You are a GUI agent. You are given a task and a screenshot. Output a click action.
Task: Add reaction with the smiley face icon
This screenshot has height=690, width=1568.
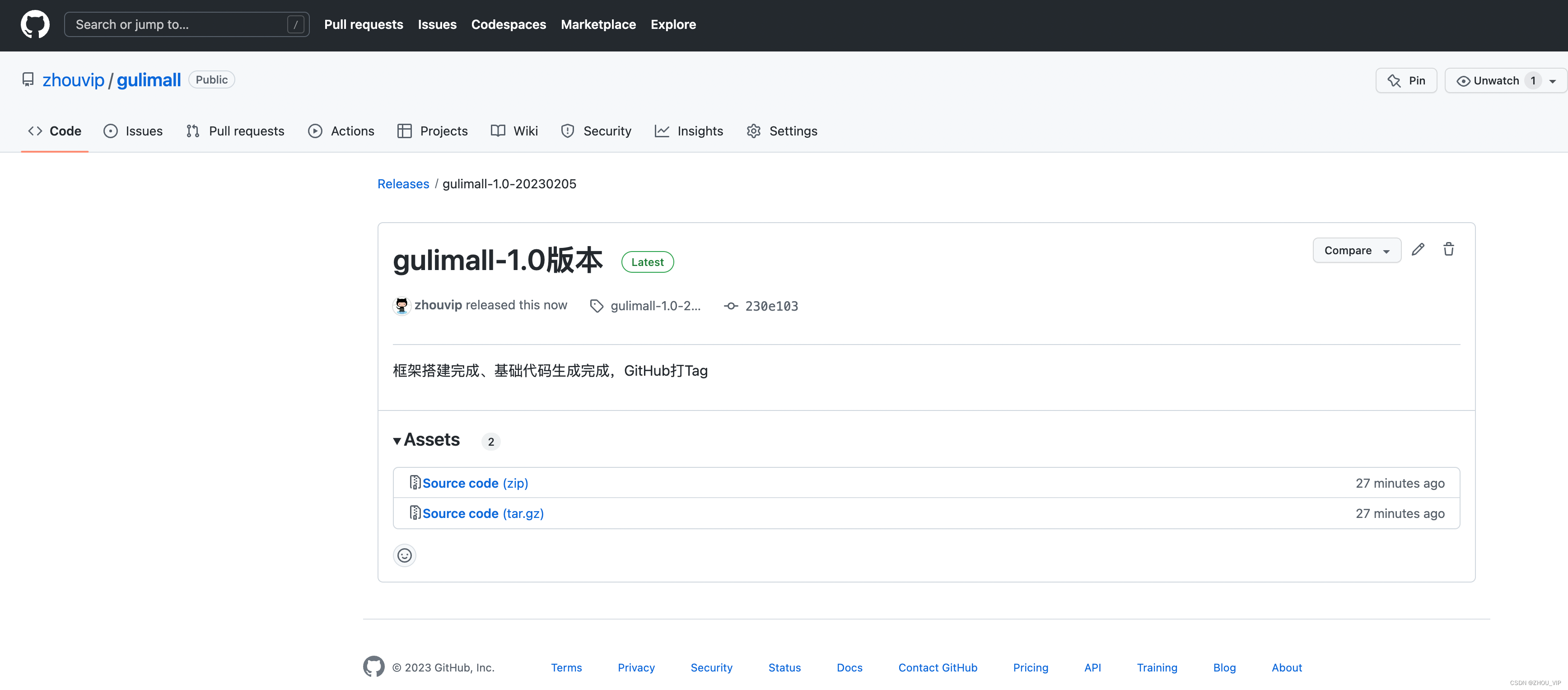(x=404, y=555)
